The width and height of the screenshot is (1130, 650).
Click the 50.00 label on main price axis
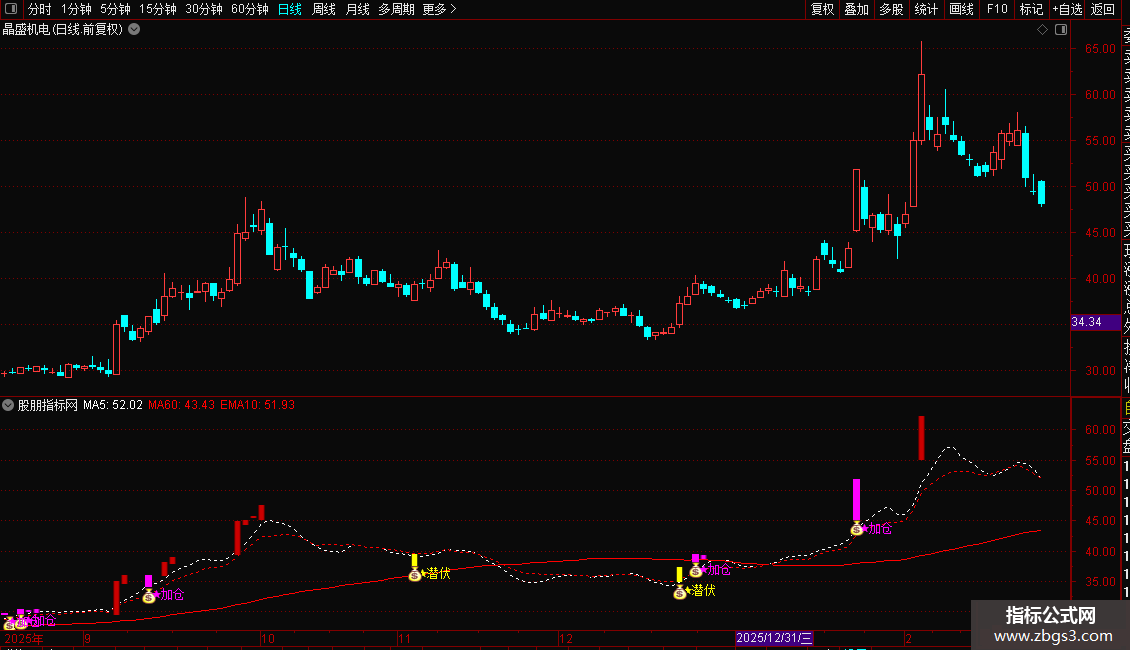[x=1100, y=187]
